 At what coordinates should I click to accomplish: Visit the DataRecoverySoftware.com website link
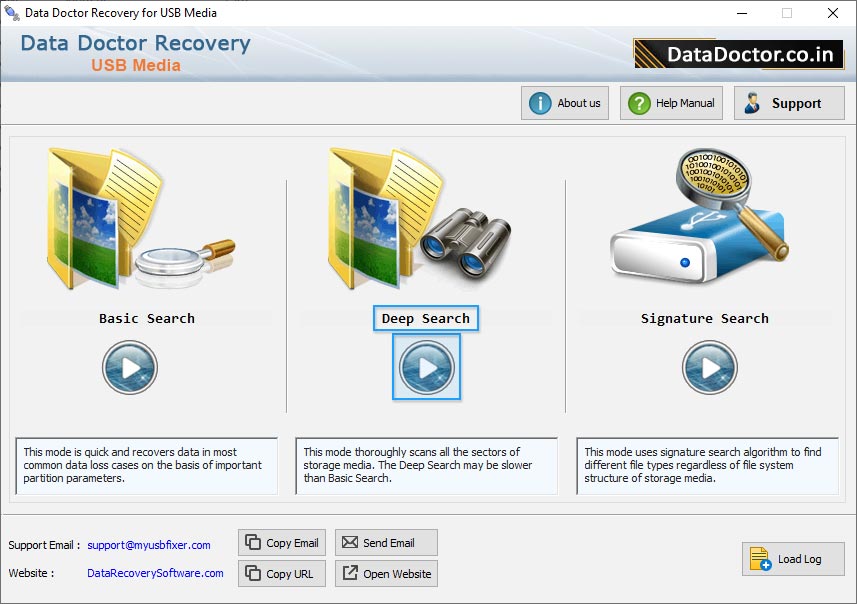(x=155, y=573)
